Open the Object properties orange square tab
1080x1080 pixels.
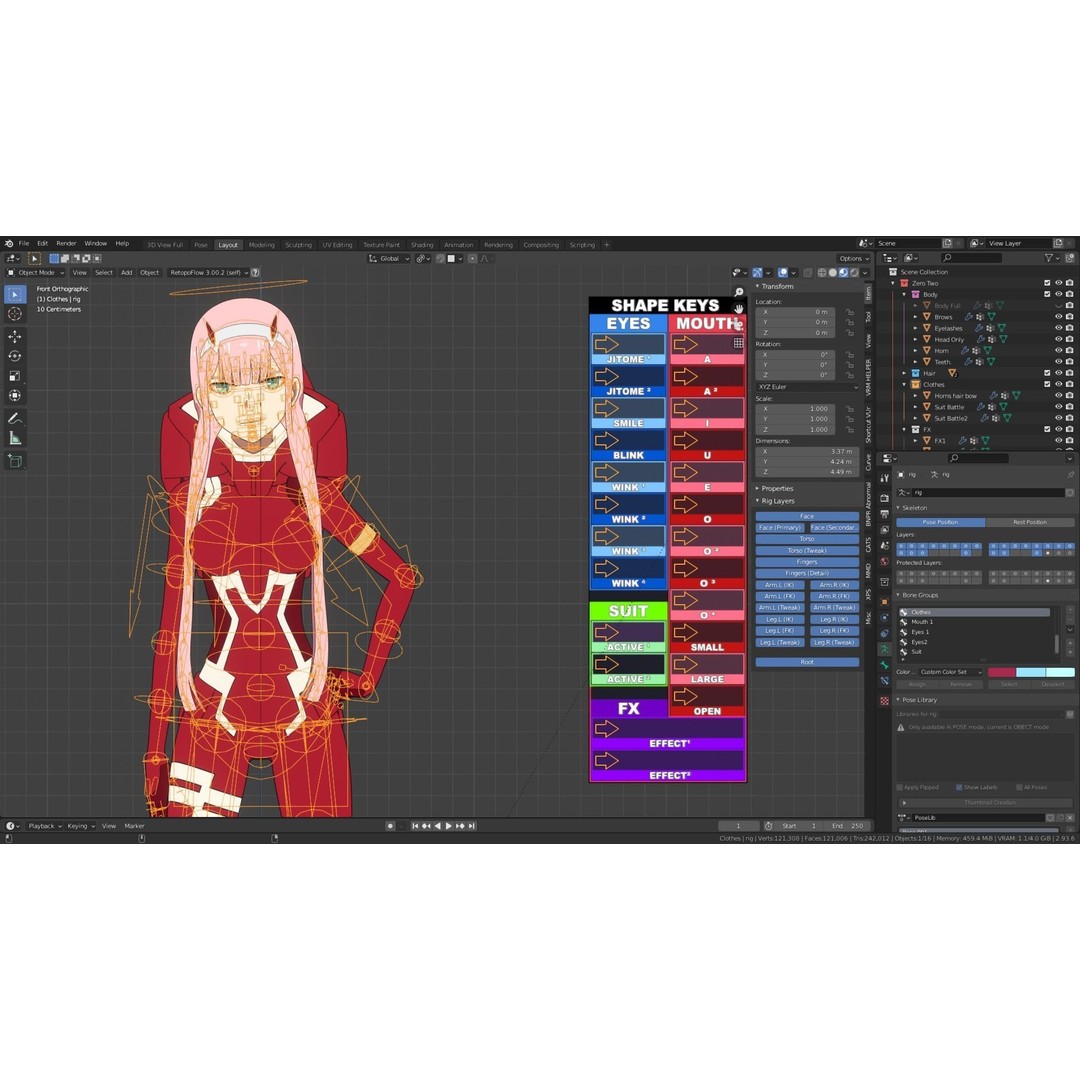coord(884,601)
